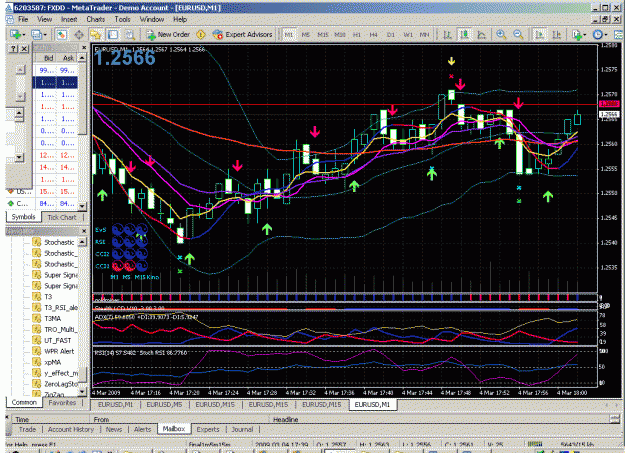Switch to the Favorites tab in Navigator

coord(62,402)
